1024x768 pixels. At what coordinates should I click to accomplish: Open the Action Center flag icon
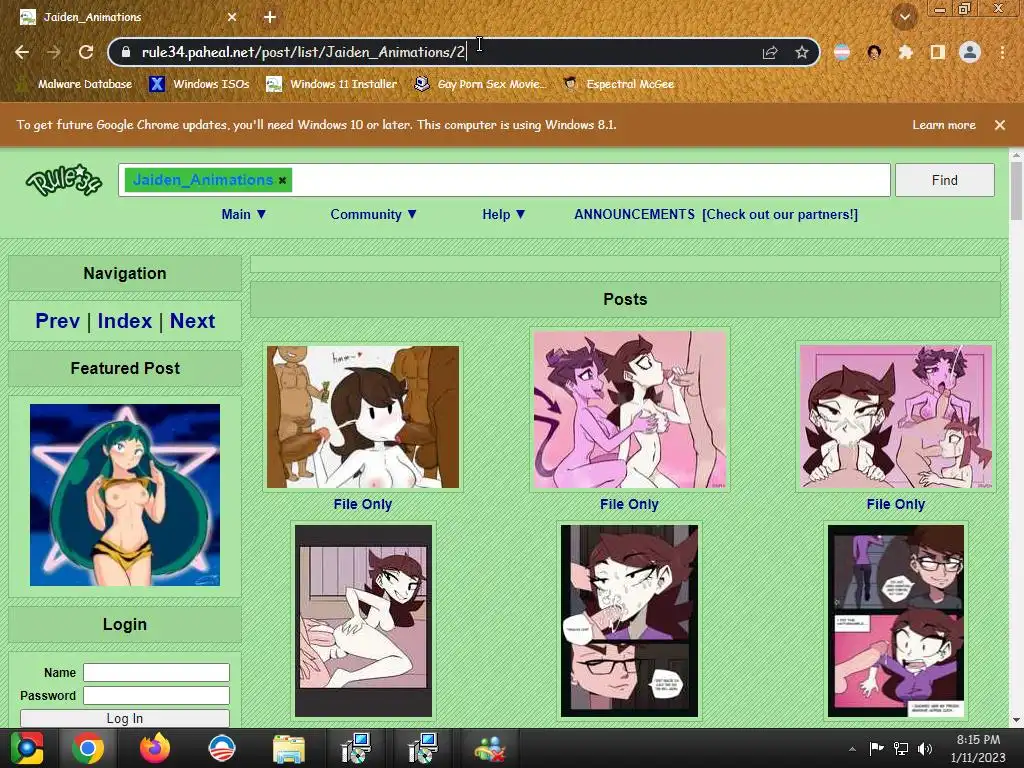click(876, 748)
